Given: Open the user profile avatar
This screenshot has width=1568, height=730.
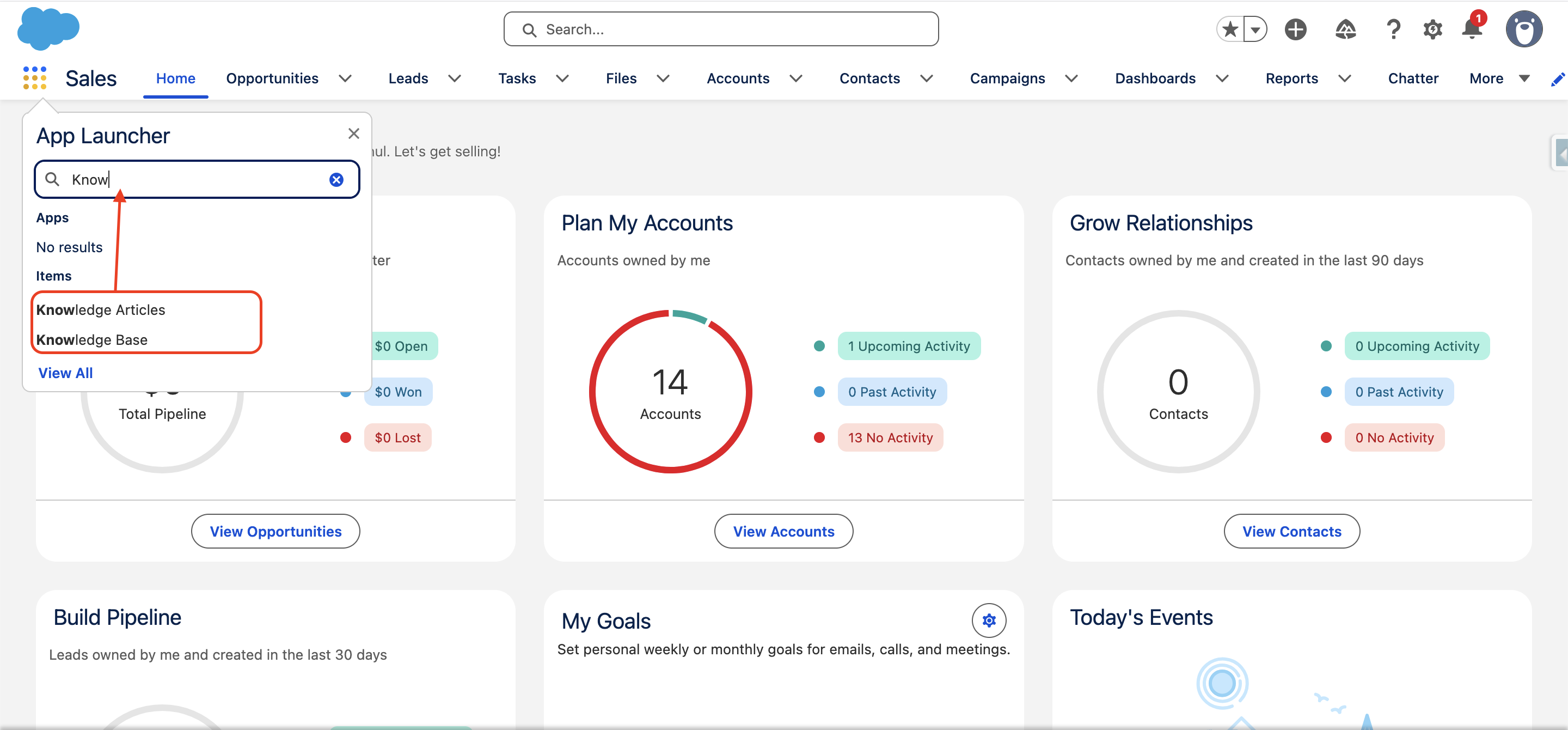Looking at the screenshot, I should pos(1523,29).
